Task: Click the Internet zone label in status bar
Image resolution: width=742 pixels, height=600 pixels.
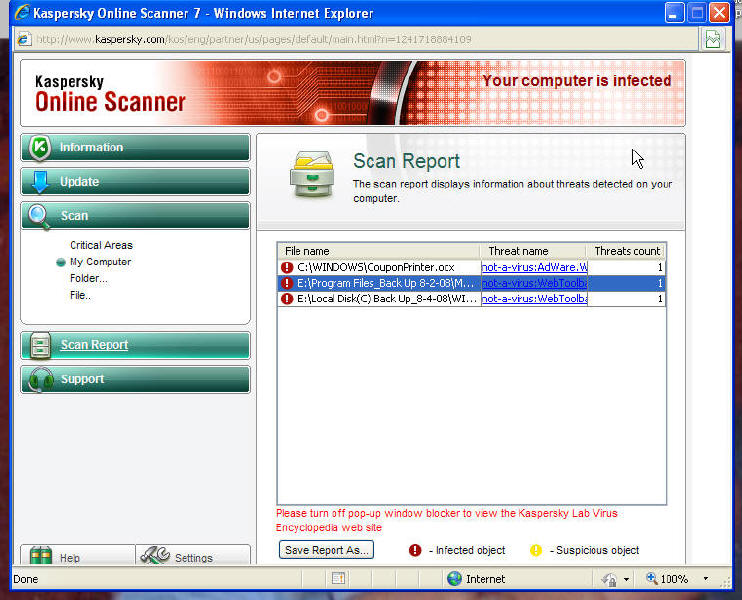Action: click(x=486, y=579)
